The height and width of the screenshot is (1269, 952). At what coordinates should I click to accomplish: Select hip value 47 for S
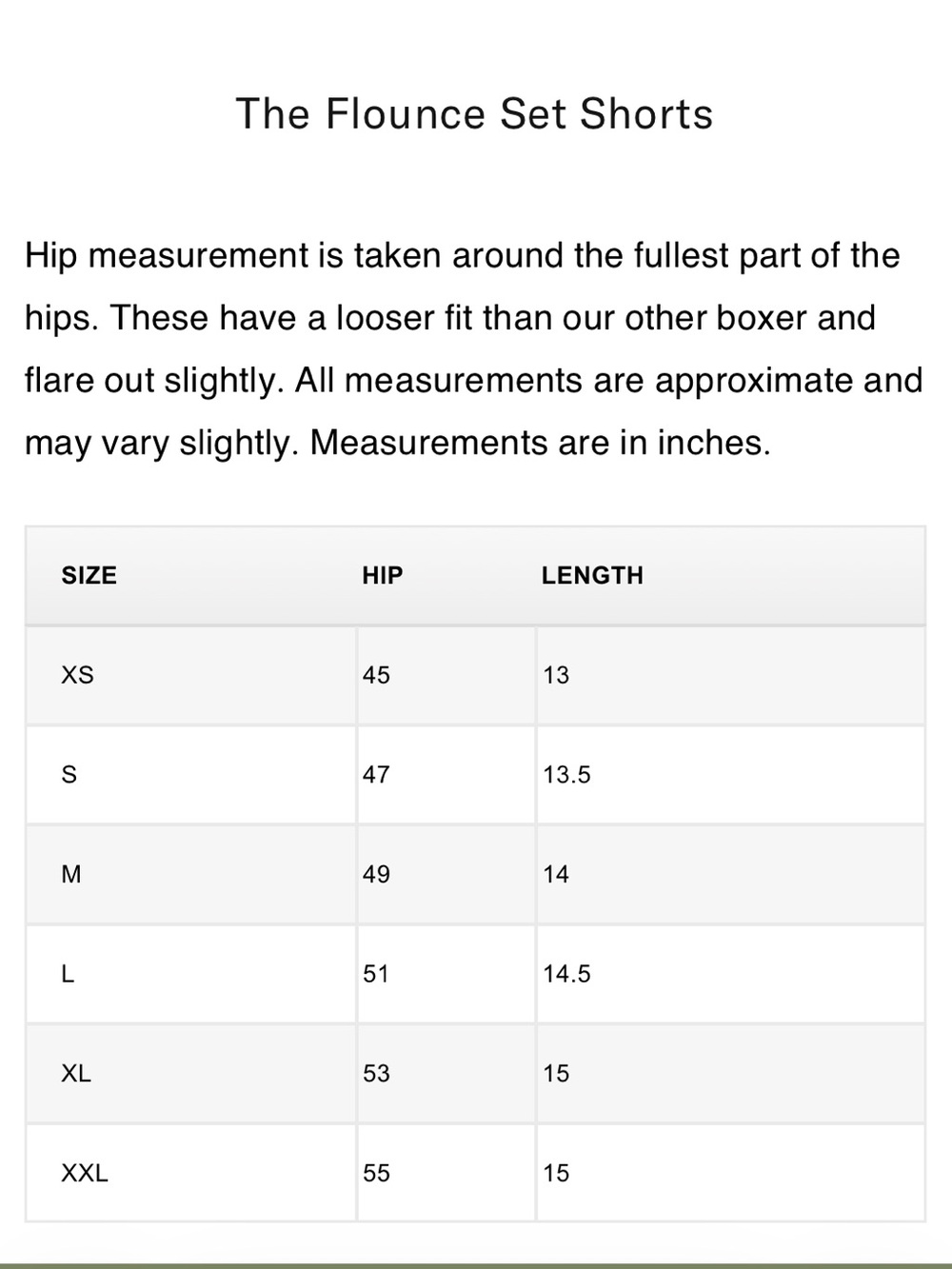[x=376, y=775]
